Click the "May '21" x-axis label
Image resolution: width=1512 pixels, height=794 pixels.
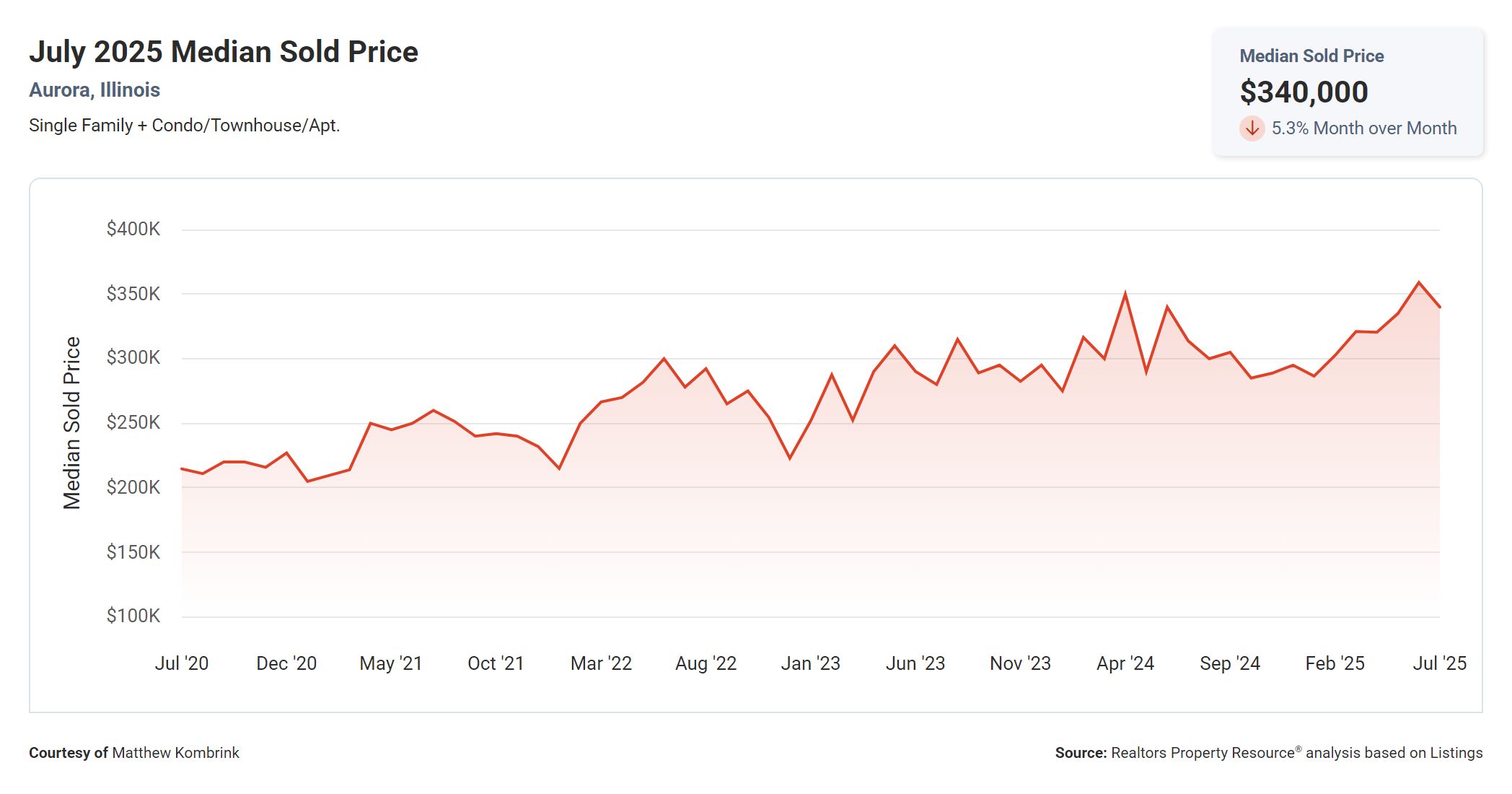(x=391, y=663)
